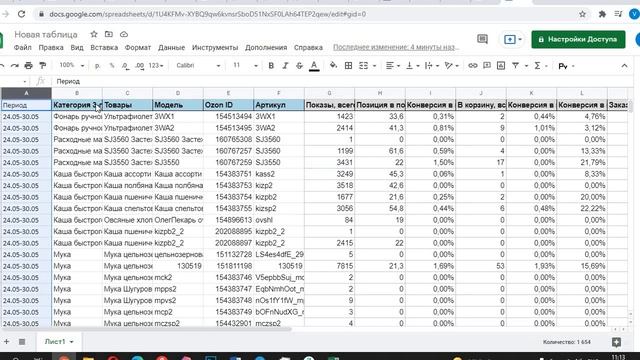The width and height of the screenshot is (640, 360).
Task: Print the spreadsheet
Action: tap(28, 65)
